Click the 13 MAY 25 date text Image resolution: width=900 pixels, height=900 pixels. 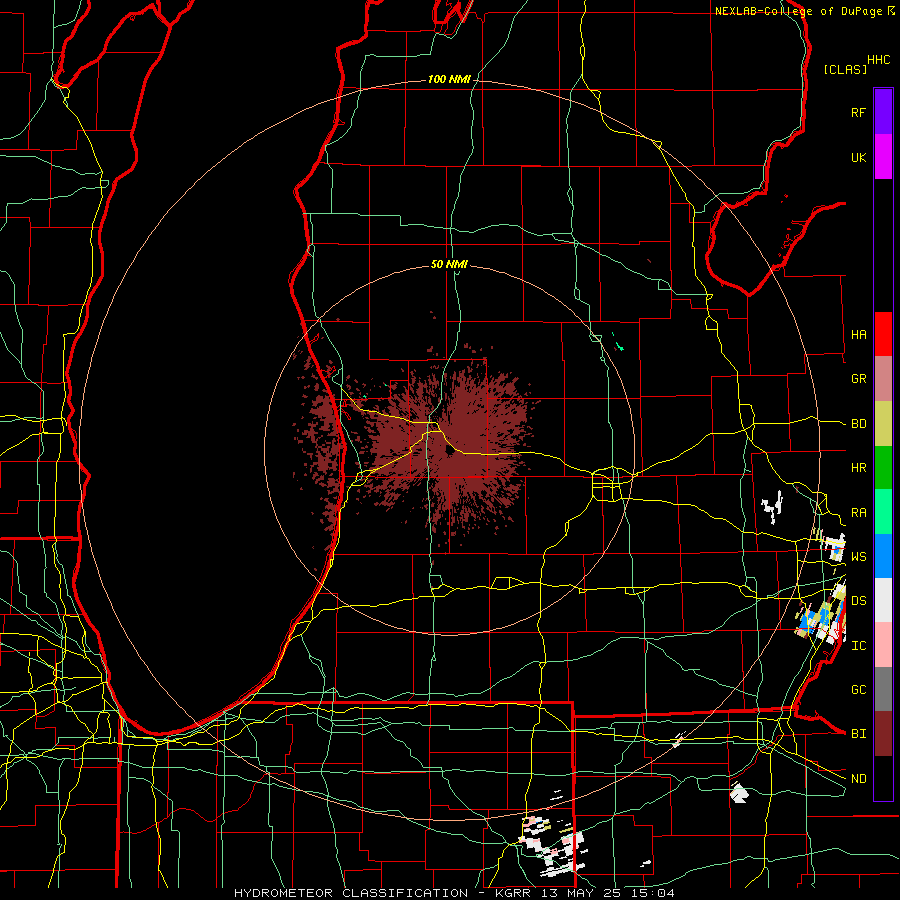581,893
